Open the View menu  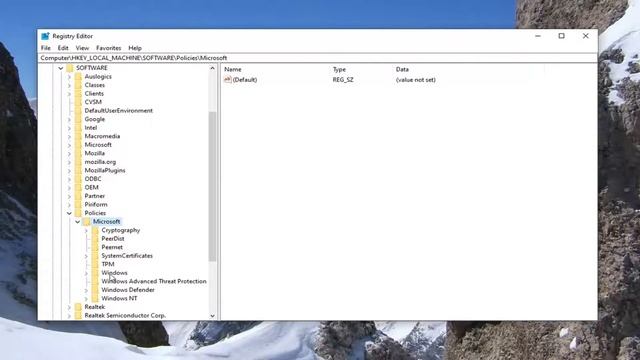coord(82,48)
